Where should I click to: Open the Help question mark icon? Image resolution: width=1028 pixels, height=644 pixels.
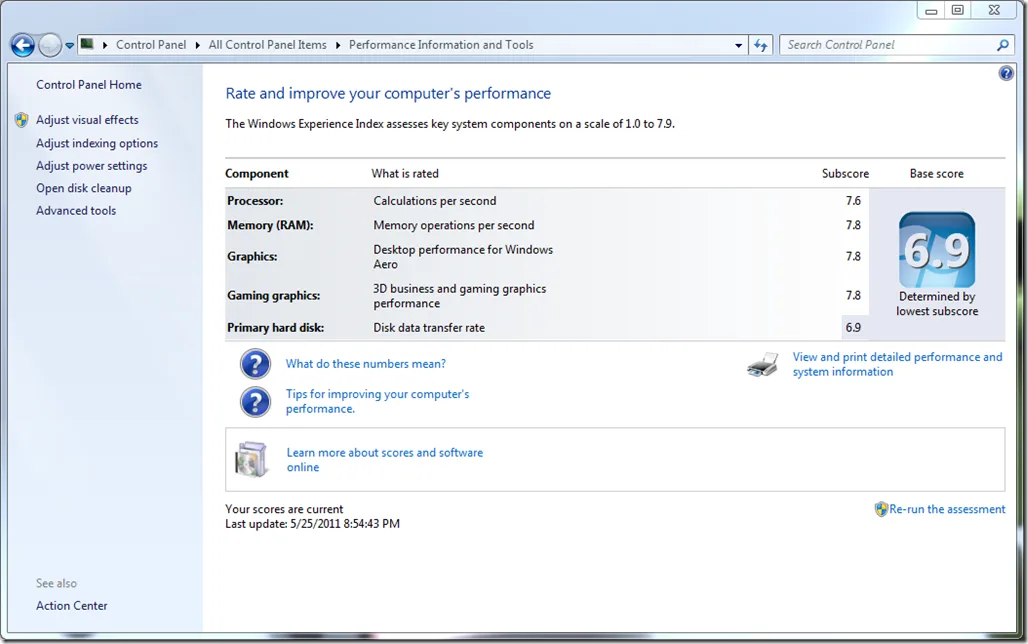pos(1005,73)
